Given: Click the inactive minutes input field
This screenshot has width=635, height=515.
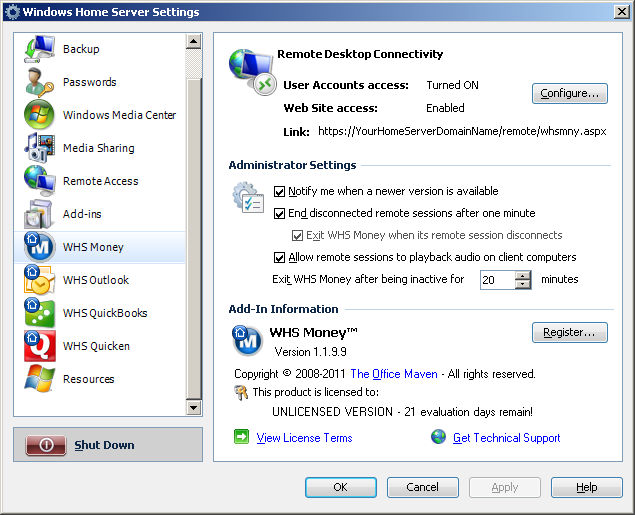Looking at the screenshot, I should [x=498, y=280].
